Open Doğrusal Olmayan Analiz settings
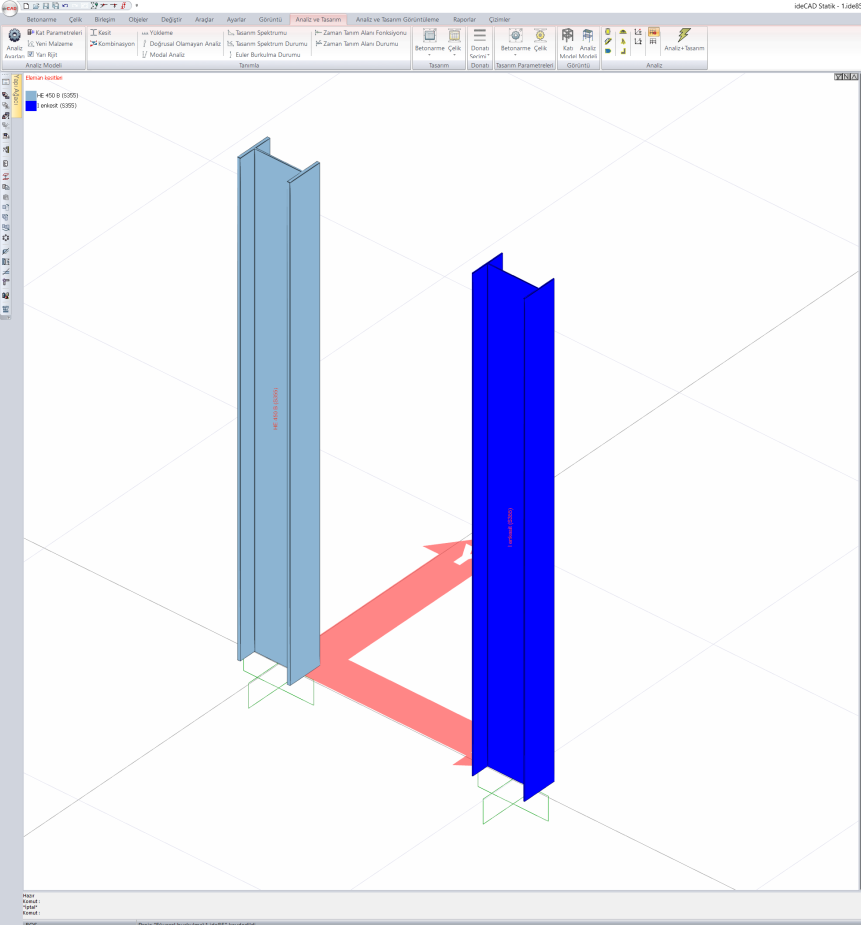 (x=182, y=44)
